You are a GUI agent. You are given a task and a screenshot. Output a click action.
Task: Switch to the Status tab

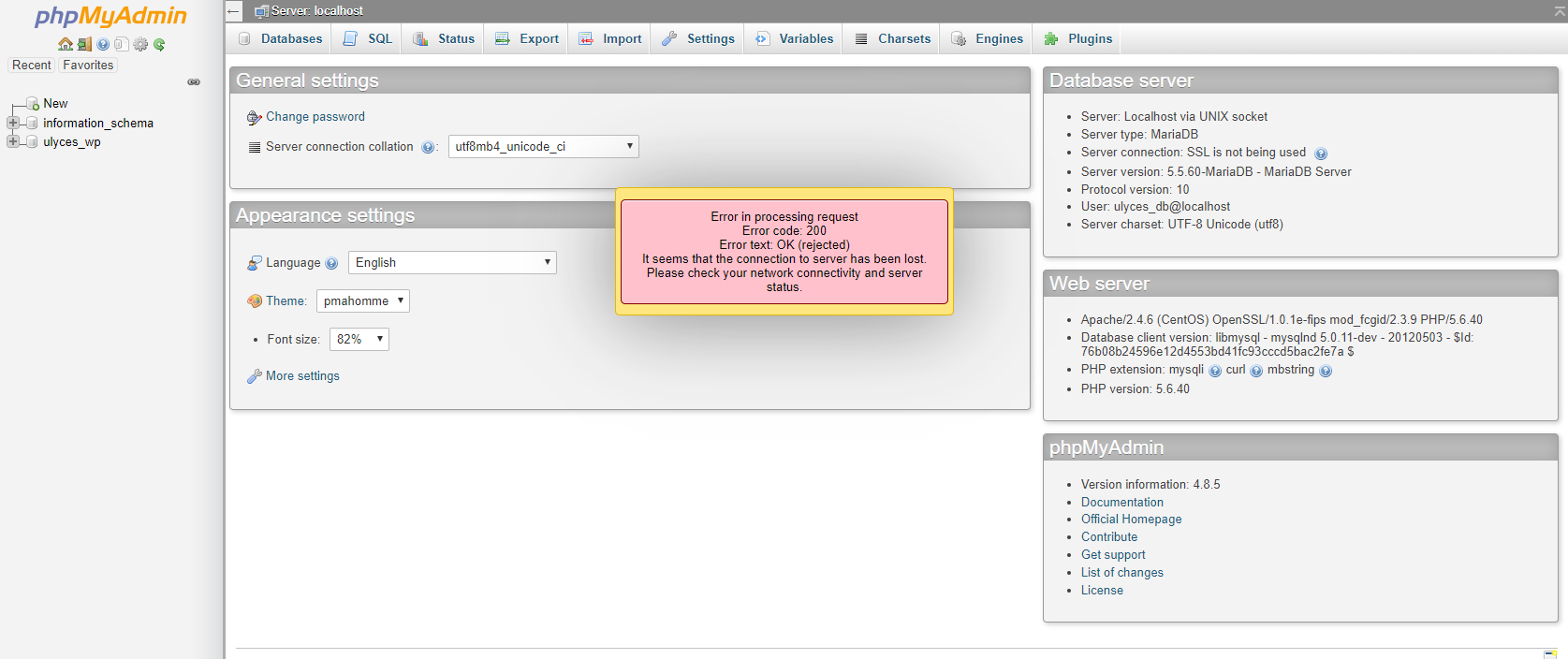click(444, 38)
